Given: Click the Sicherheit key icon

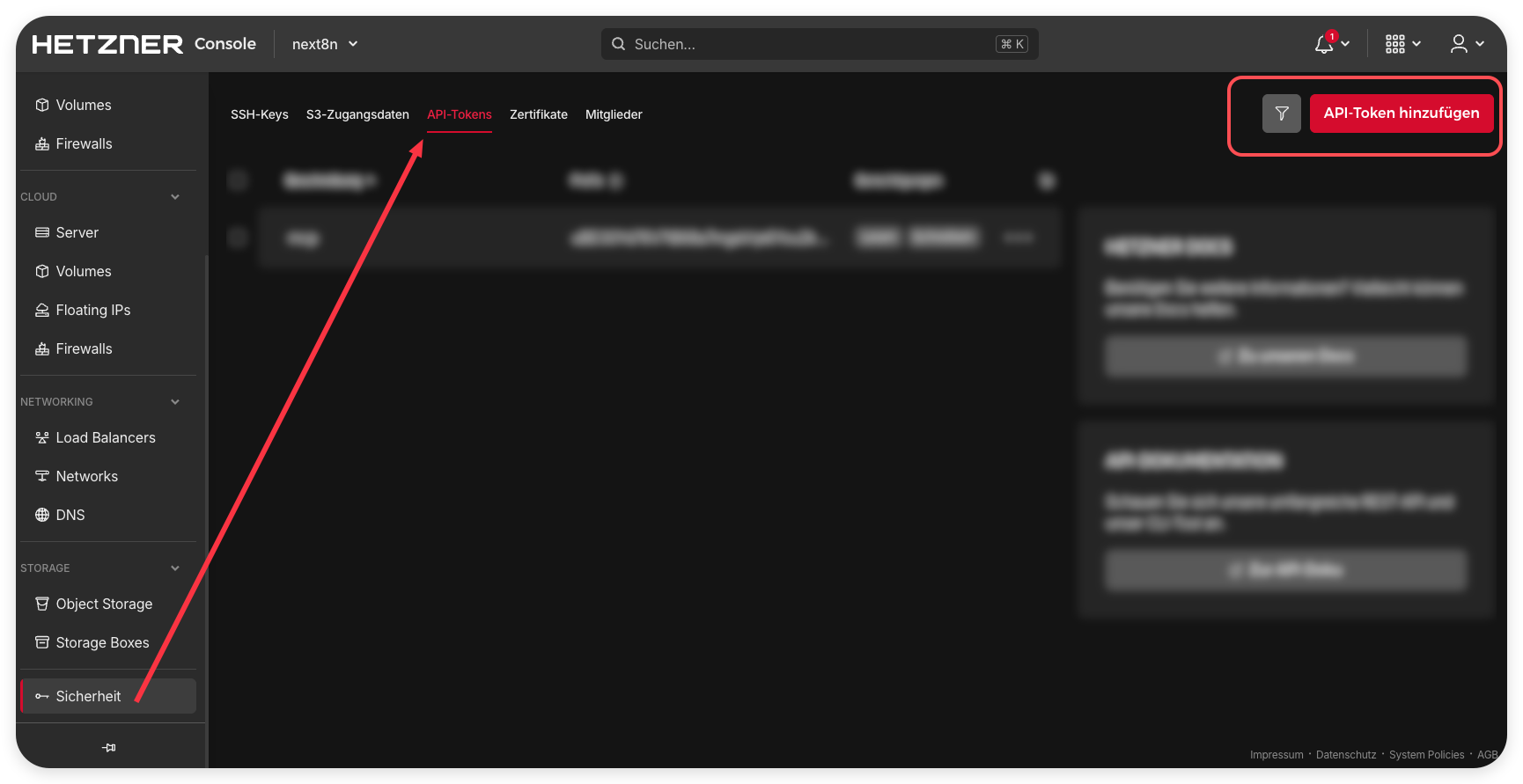Looking at the screenshot, I should (x=41, y=696).
